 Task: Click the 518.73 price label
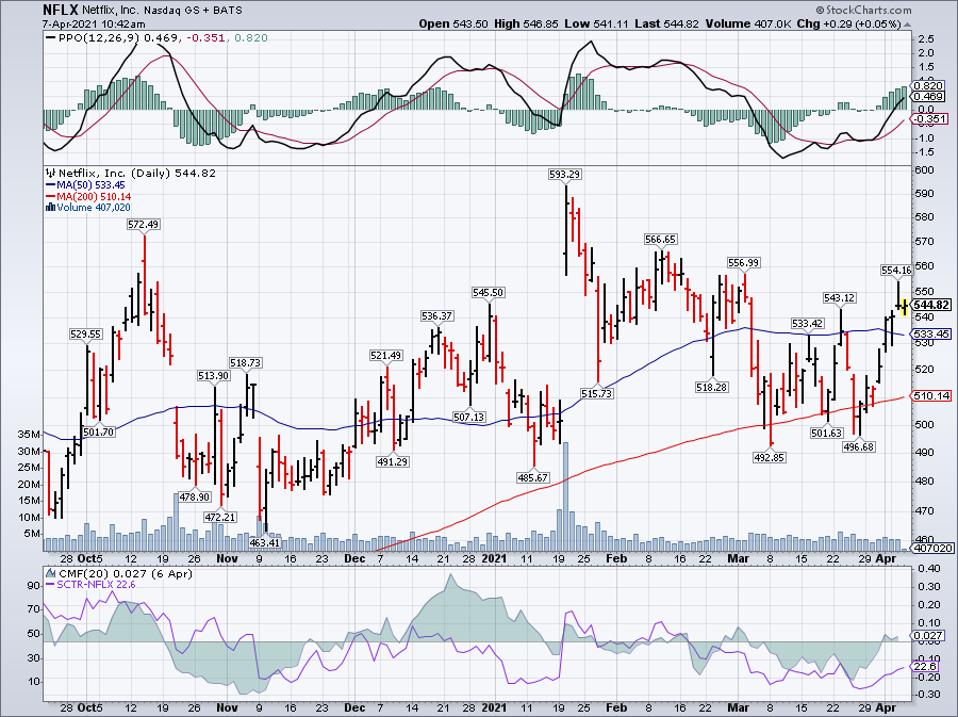246,363
